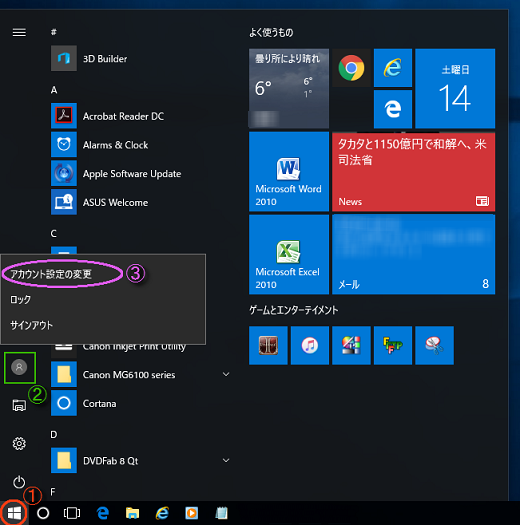
Task: Open 3D Builder app
Action: click(x=141, y=59)
